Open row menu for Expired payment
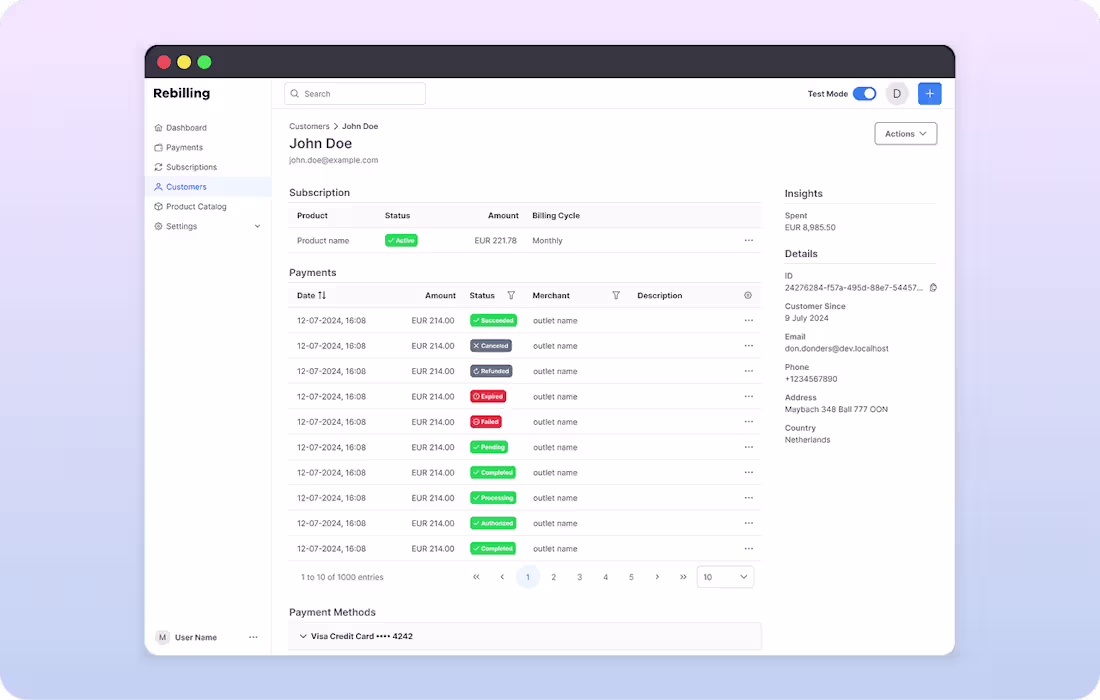1100x700 pixels. [x=749, y=396]
